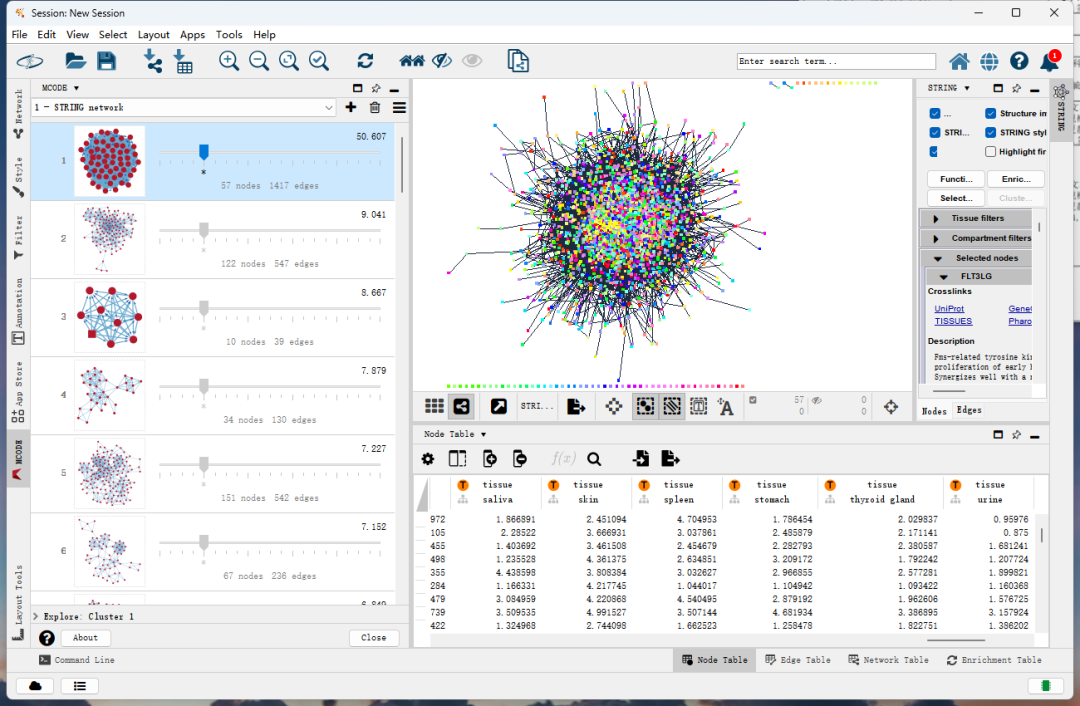This screenshot has width=1080, height=706.
Task: Toggle the network grid view icon
Action: tap(434, 406)
